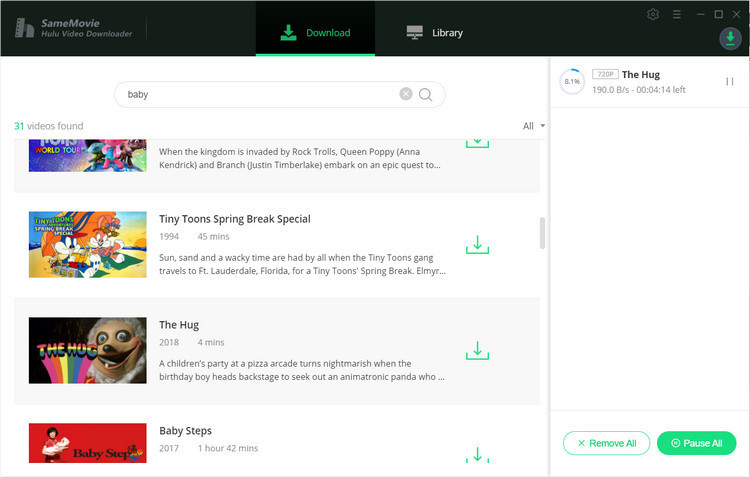Click the 'Baby Steps' title
This screenshot has width=750, height=477.
tap(186, 431)
